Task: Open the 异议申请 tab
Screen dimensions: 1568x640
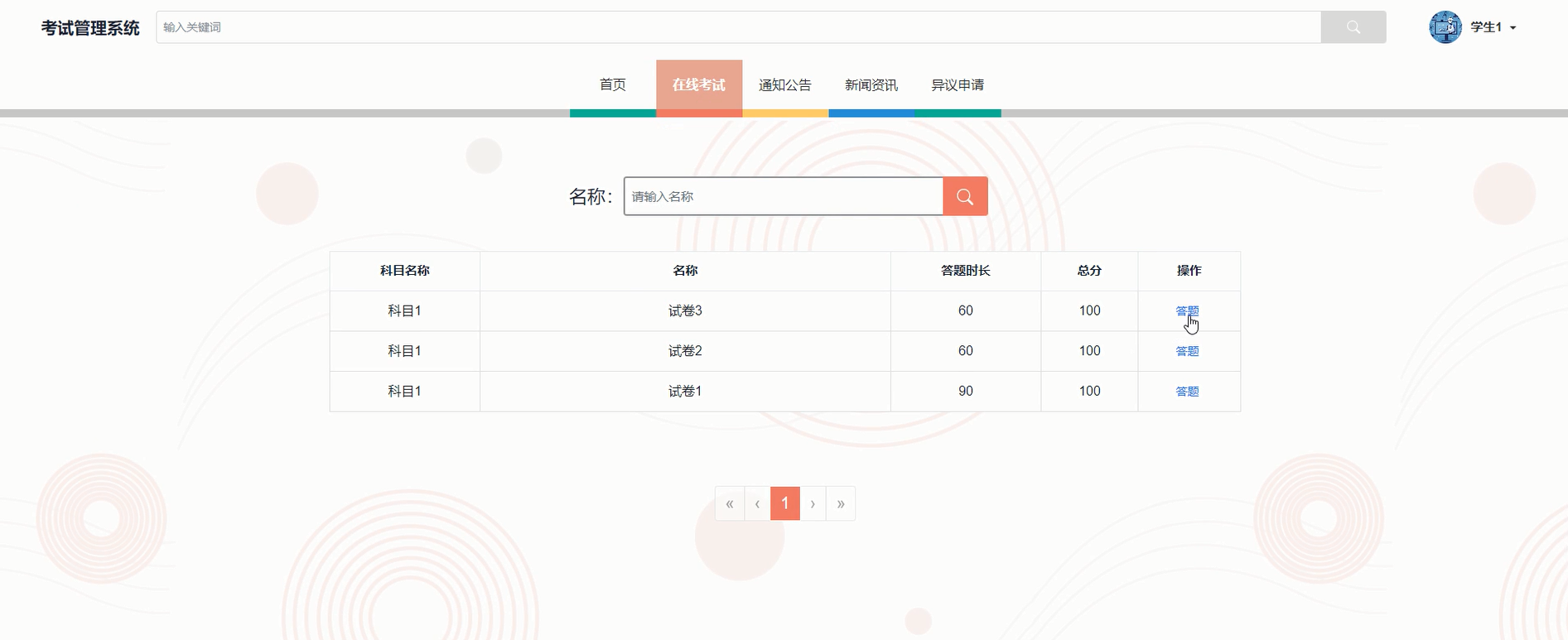Action: point(958,84)
